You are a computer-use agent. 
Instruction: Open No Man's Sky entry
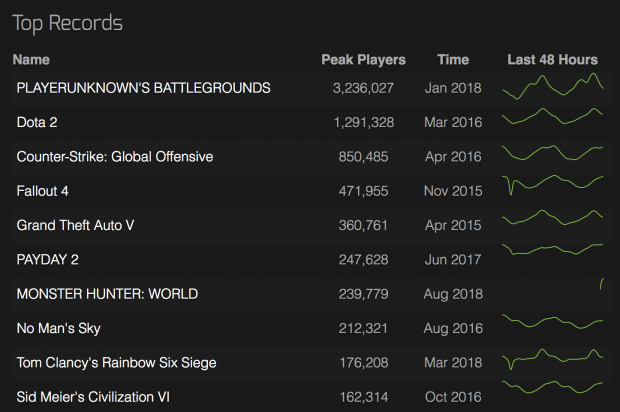(x=59, y=328)
